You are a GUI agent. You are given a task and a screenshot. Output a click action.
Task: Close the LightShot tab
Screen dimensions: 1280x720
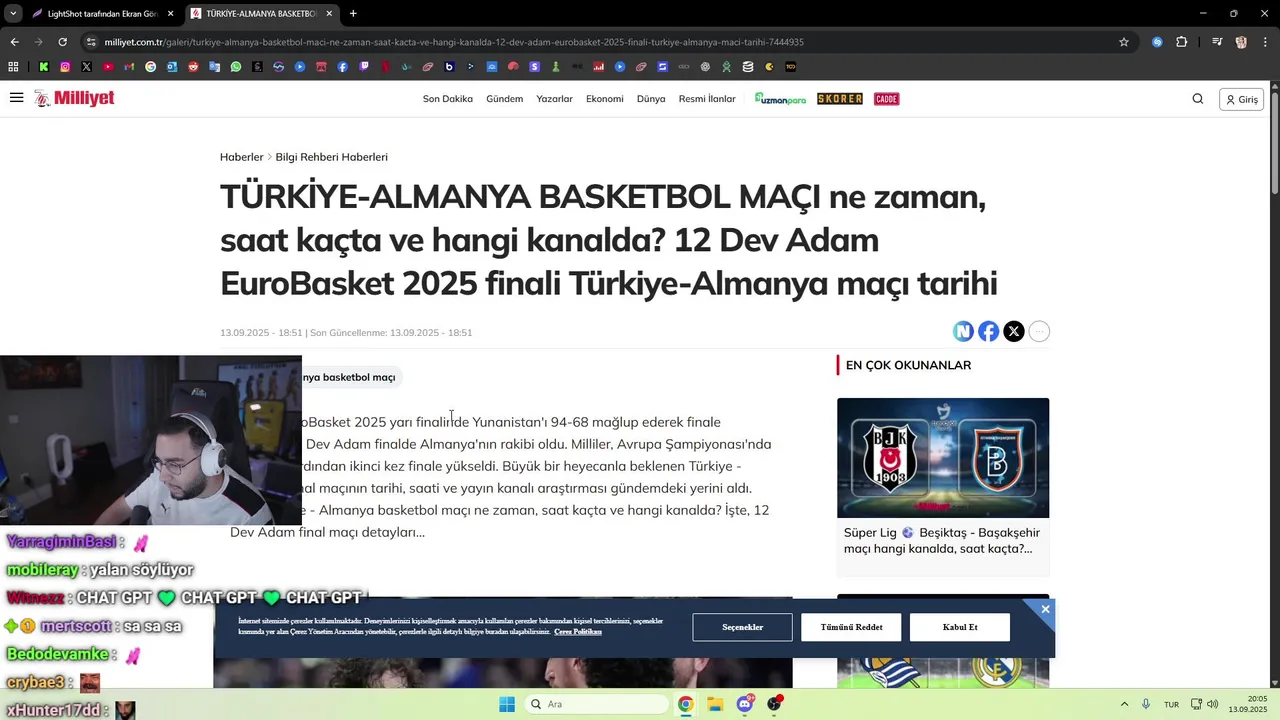coord(170,14)
